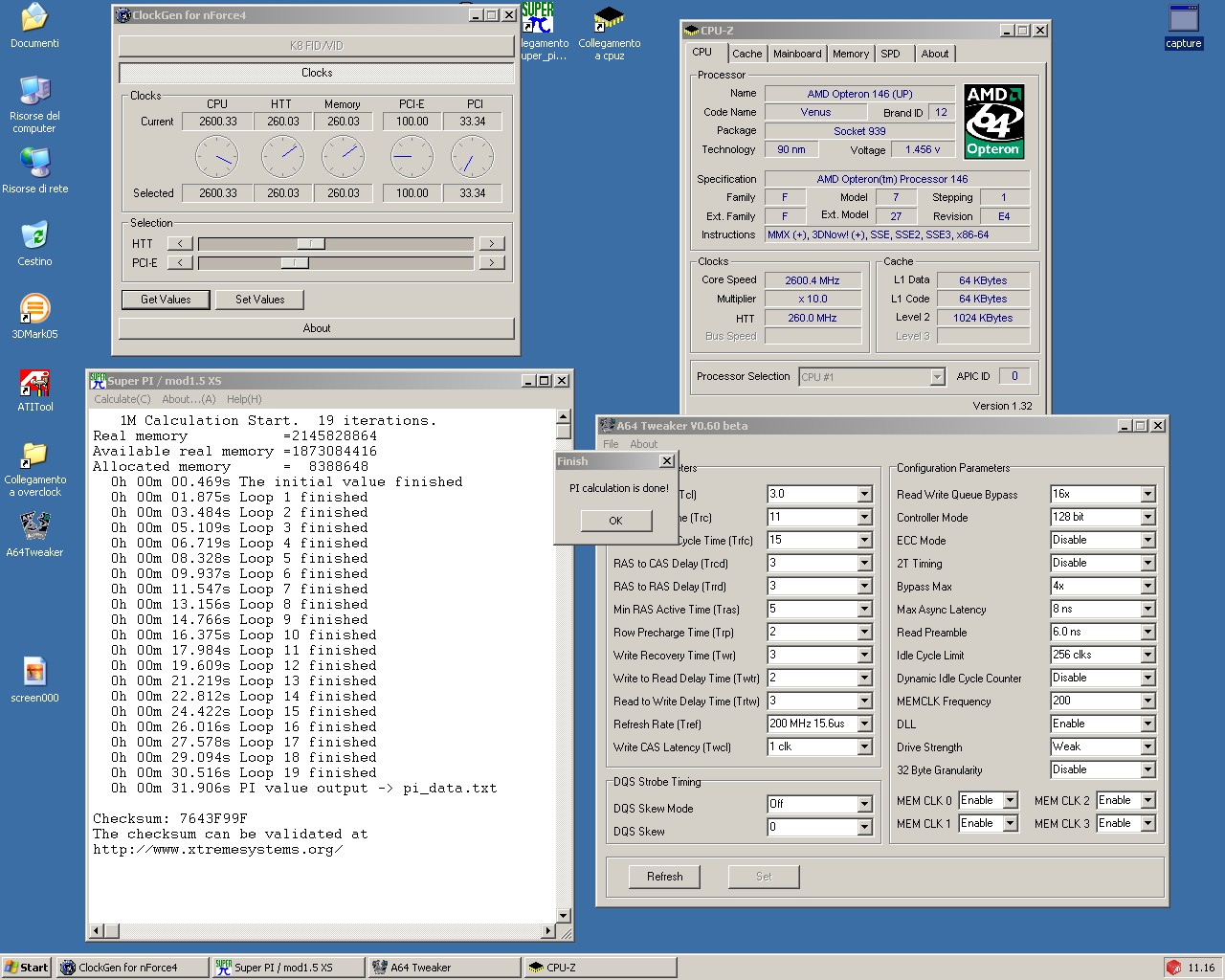The image size is (1225, 980).
Task: Click Super PI vertical scrollbar down arrow
Action: point(564,914)
